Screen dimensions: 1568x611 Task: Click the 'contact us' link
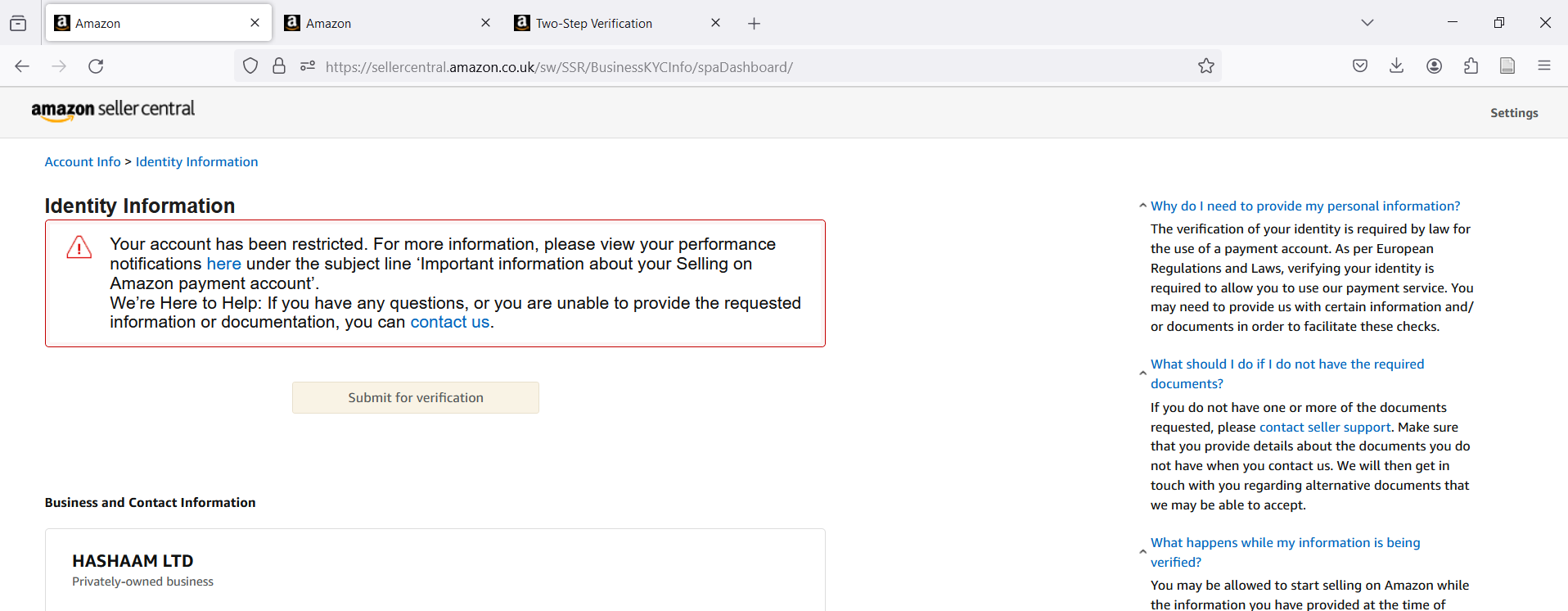pos(450,322)
